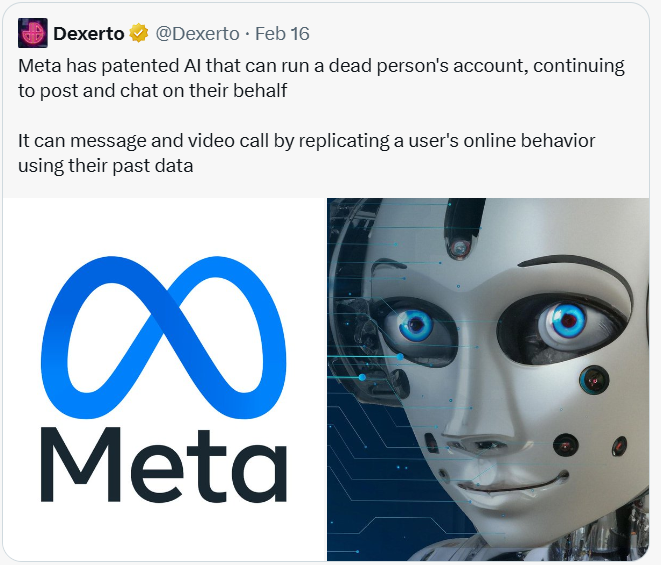Click the word "Meta" starting the tweet text
The height and width of the screenshot is (565, 661).
point(40,66)
